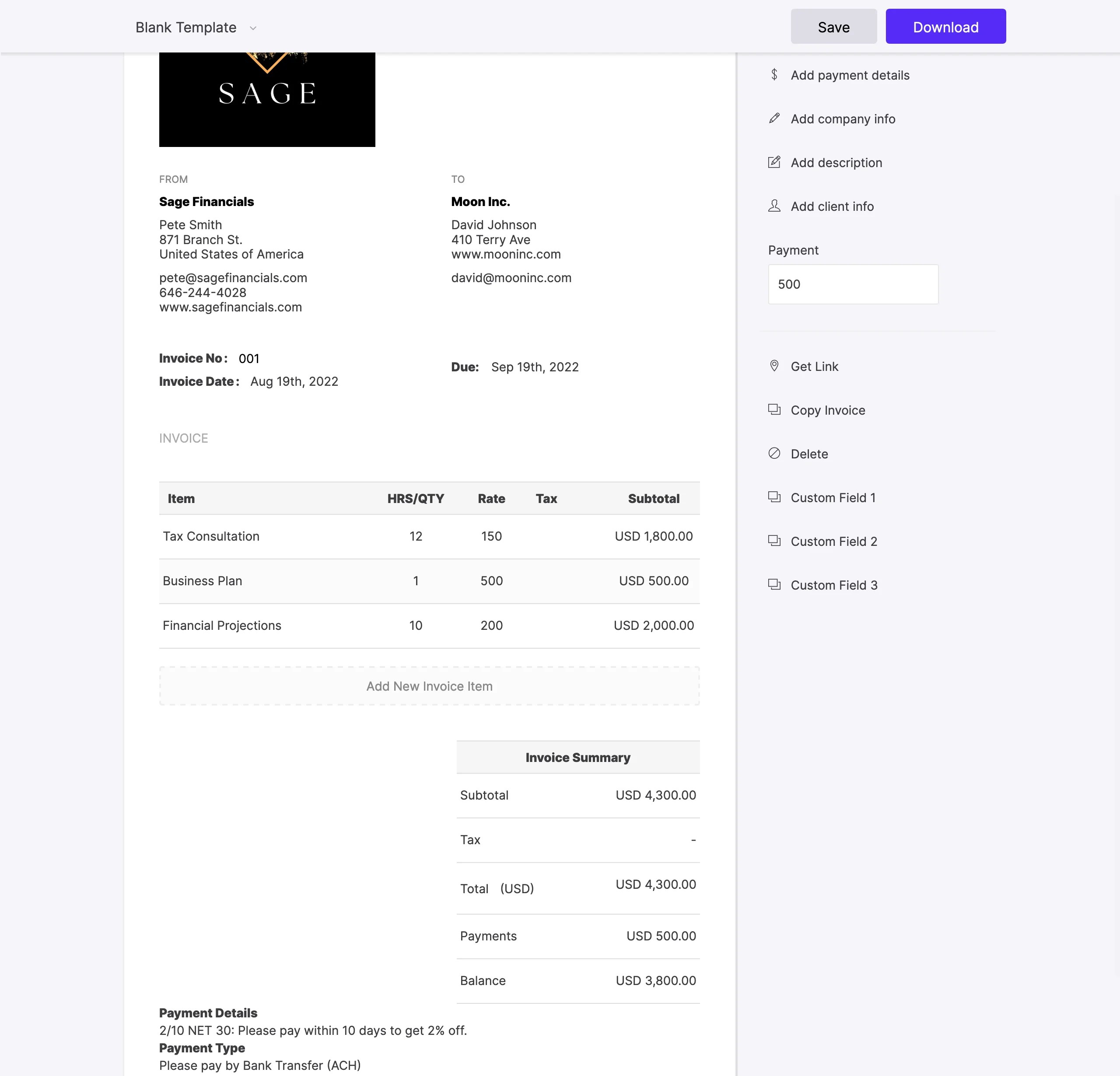Click the Custom Field 1 icon
Screen dimensions: 1120x1076
point(773,497)
